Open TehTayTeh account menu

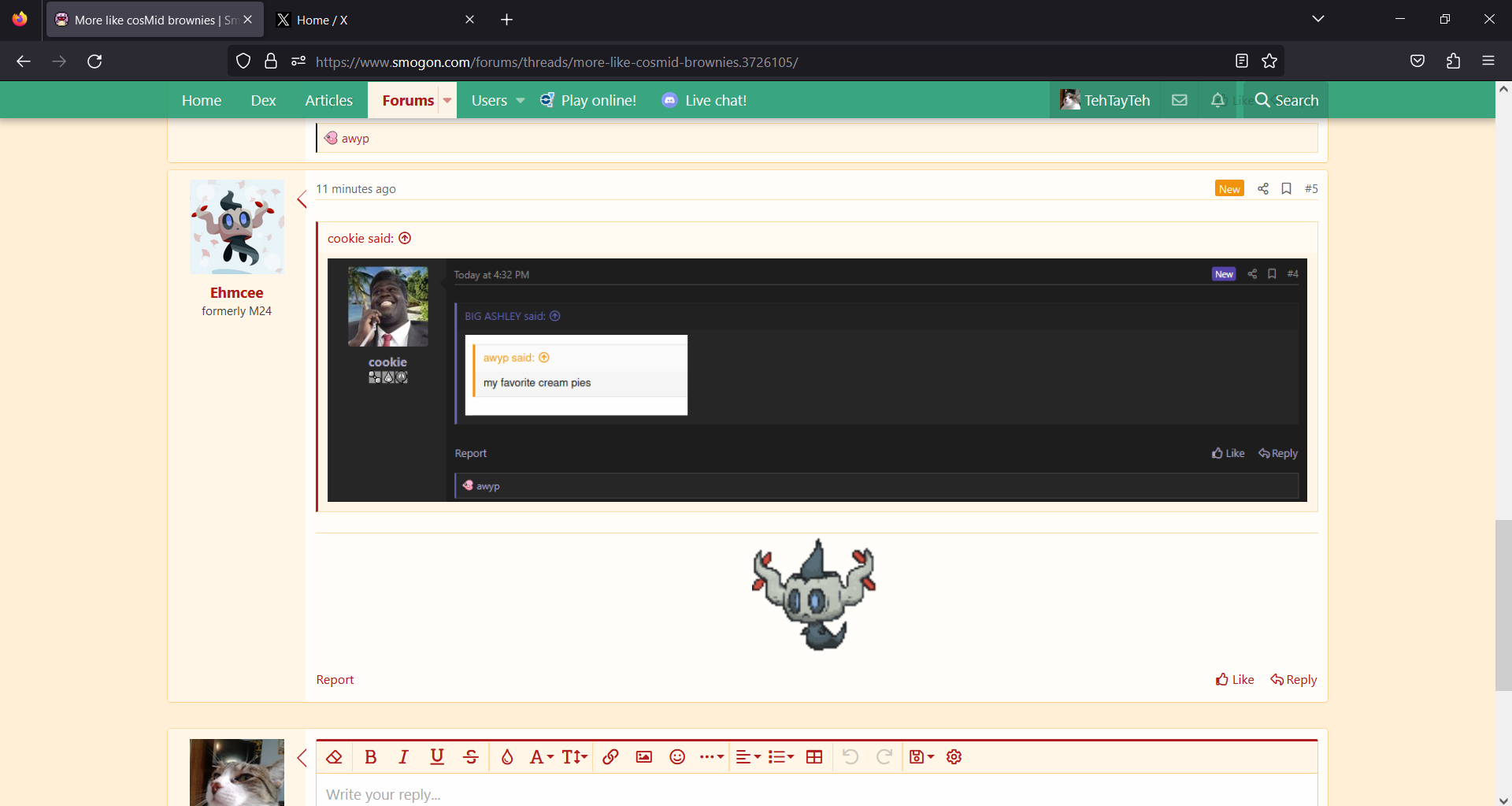click(x=1105, y=100)
